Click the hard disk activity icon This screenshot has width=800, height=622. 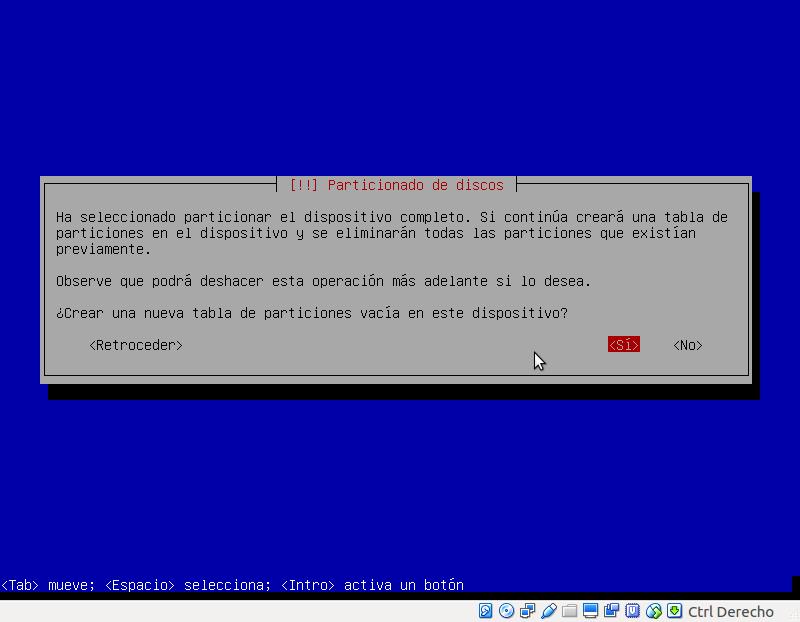pyautogui.click(x=485, y=611)
